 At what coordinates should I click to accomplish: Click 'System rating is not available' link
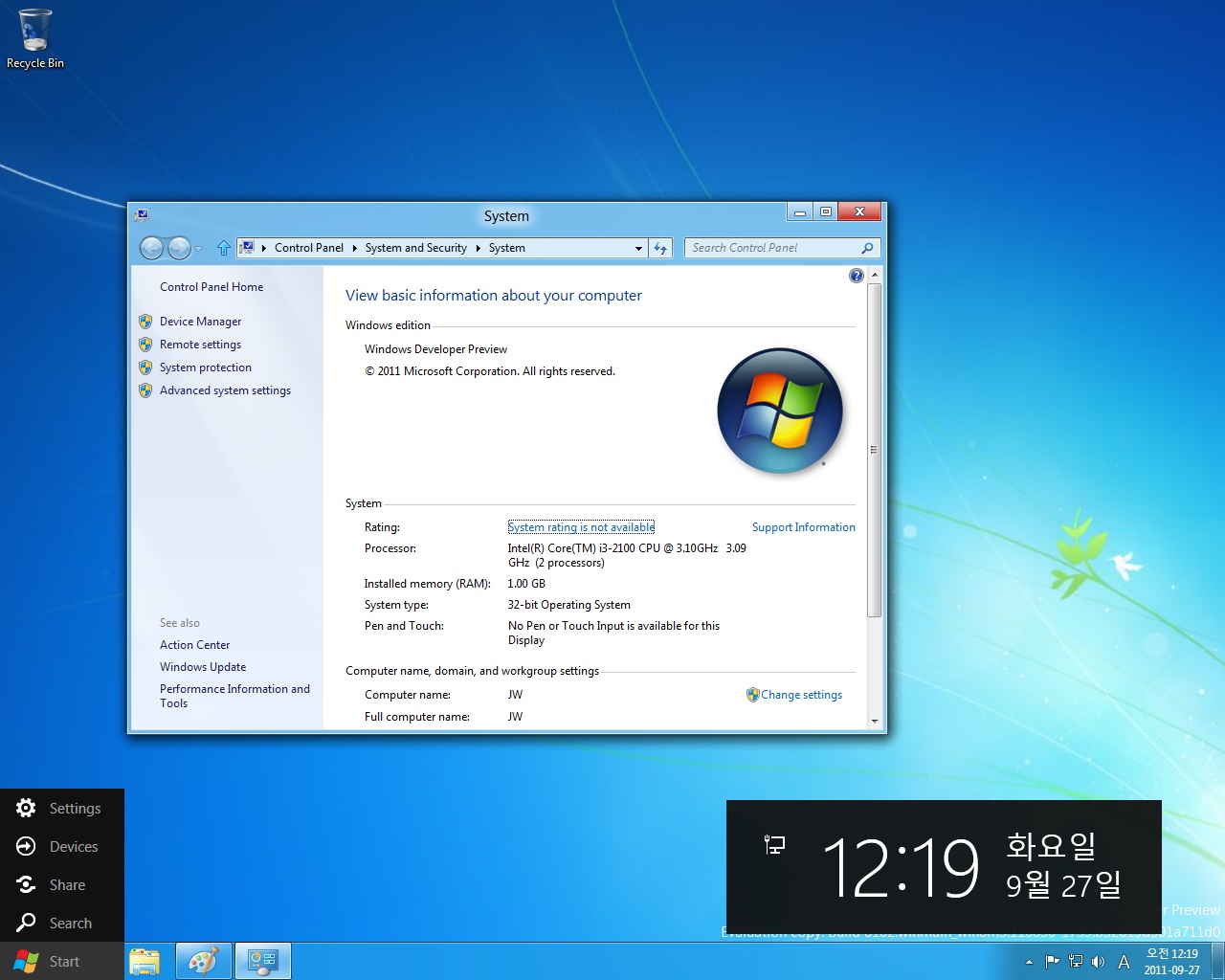click(x=581, y=527)
